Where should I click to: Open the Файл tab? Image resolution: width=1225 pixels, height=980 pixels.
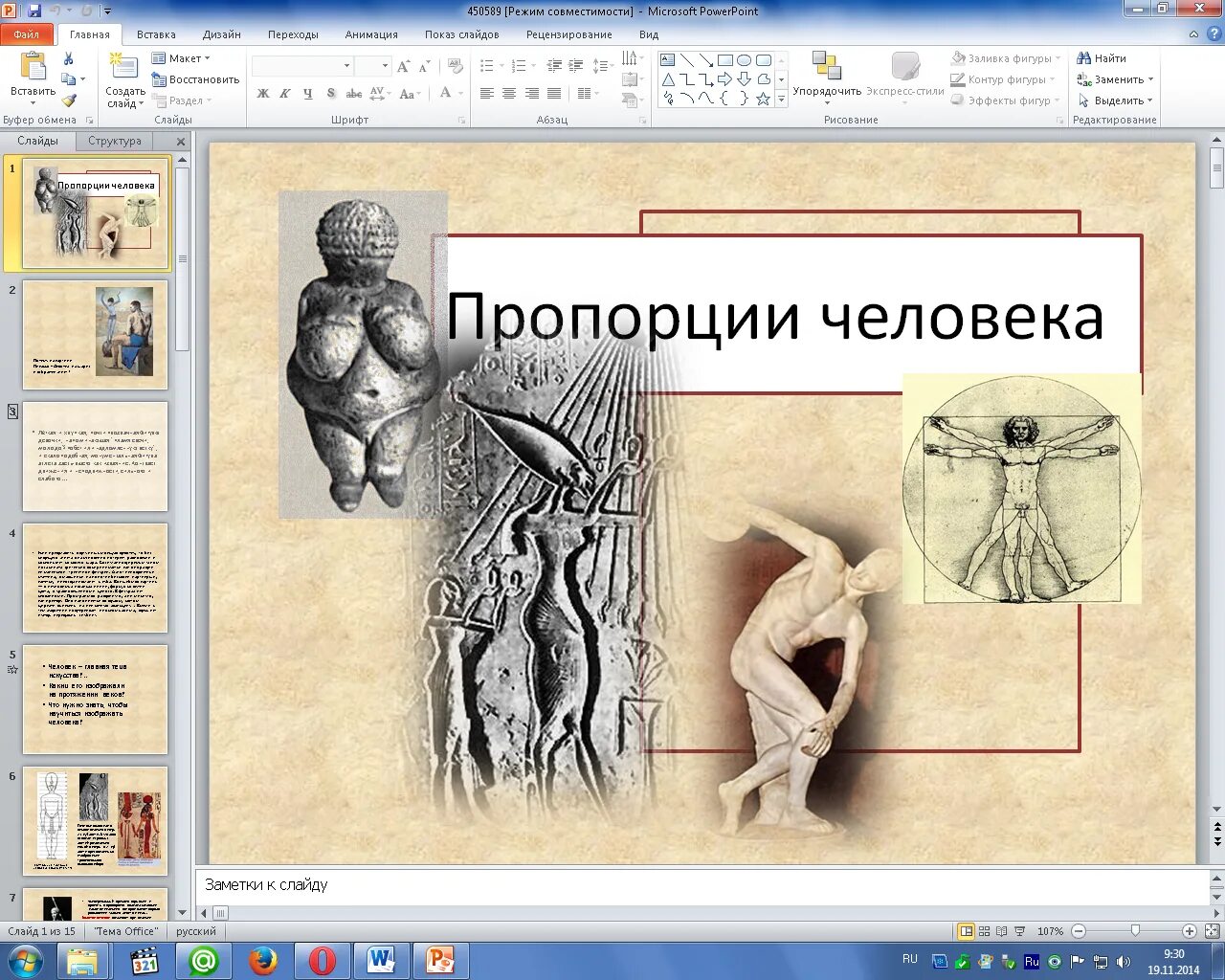tap(27, 34)
